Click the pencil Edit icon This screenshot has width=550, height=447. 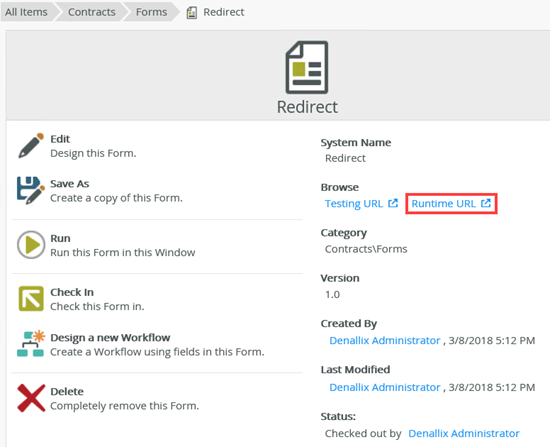[x=31, y=146]
